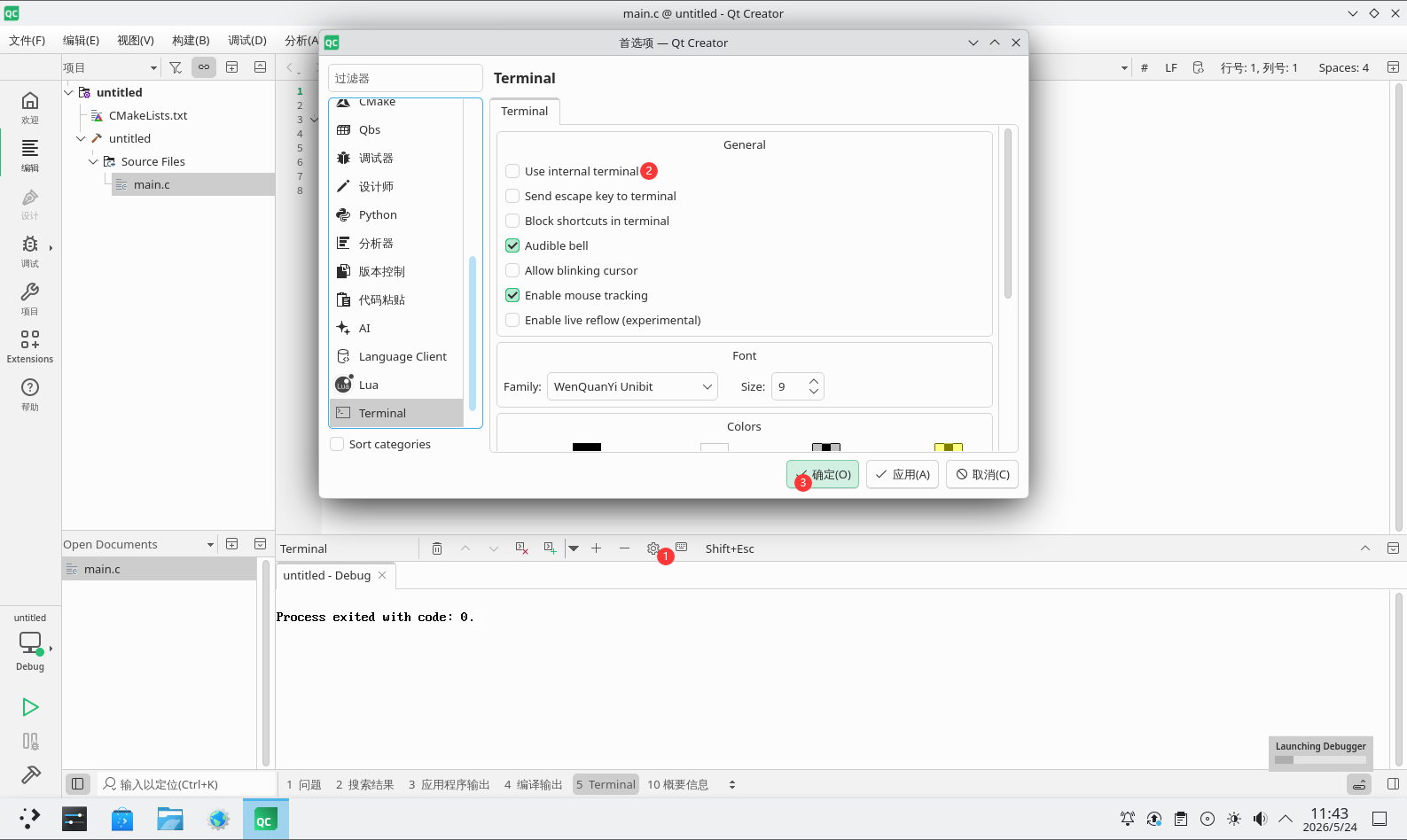Collapse the Source Files folder
The height and width of the screenshot is (840, 1407).
[93, 161]
